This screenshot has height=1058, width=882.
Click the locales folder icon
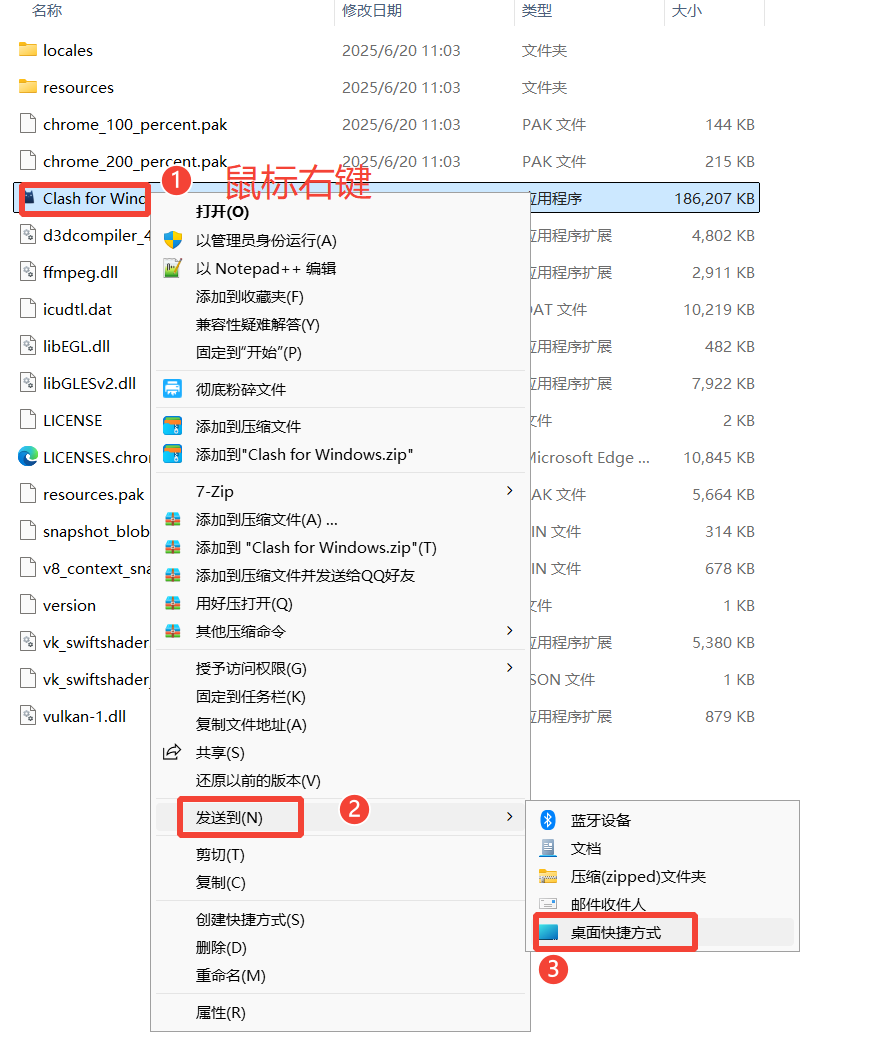[28, 50]
